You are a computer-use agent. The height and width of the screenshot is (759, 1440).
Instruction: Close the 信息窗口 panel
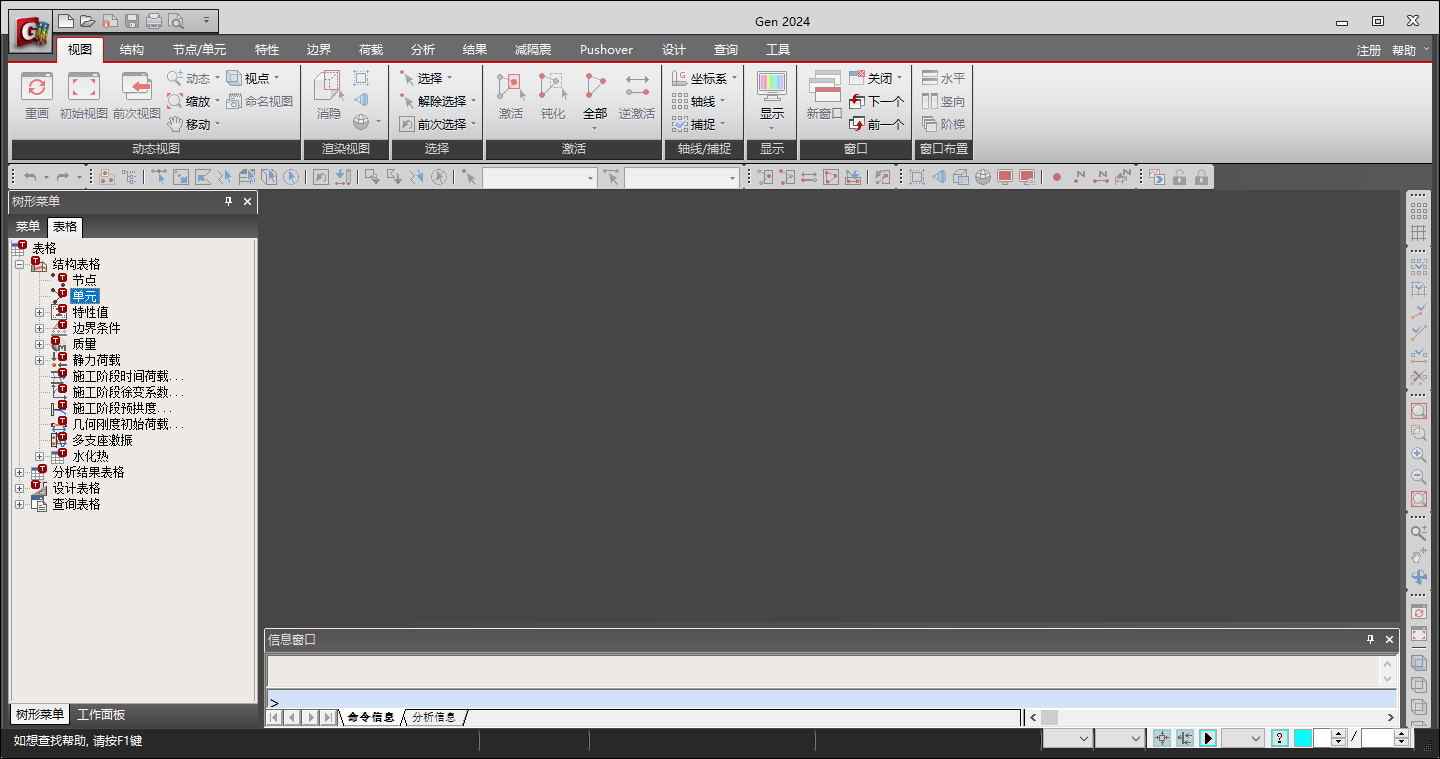tap(1390, 639)
